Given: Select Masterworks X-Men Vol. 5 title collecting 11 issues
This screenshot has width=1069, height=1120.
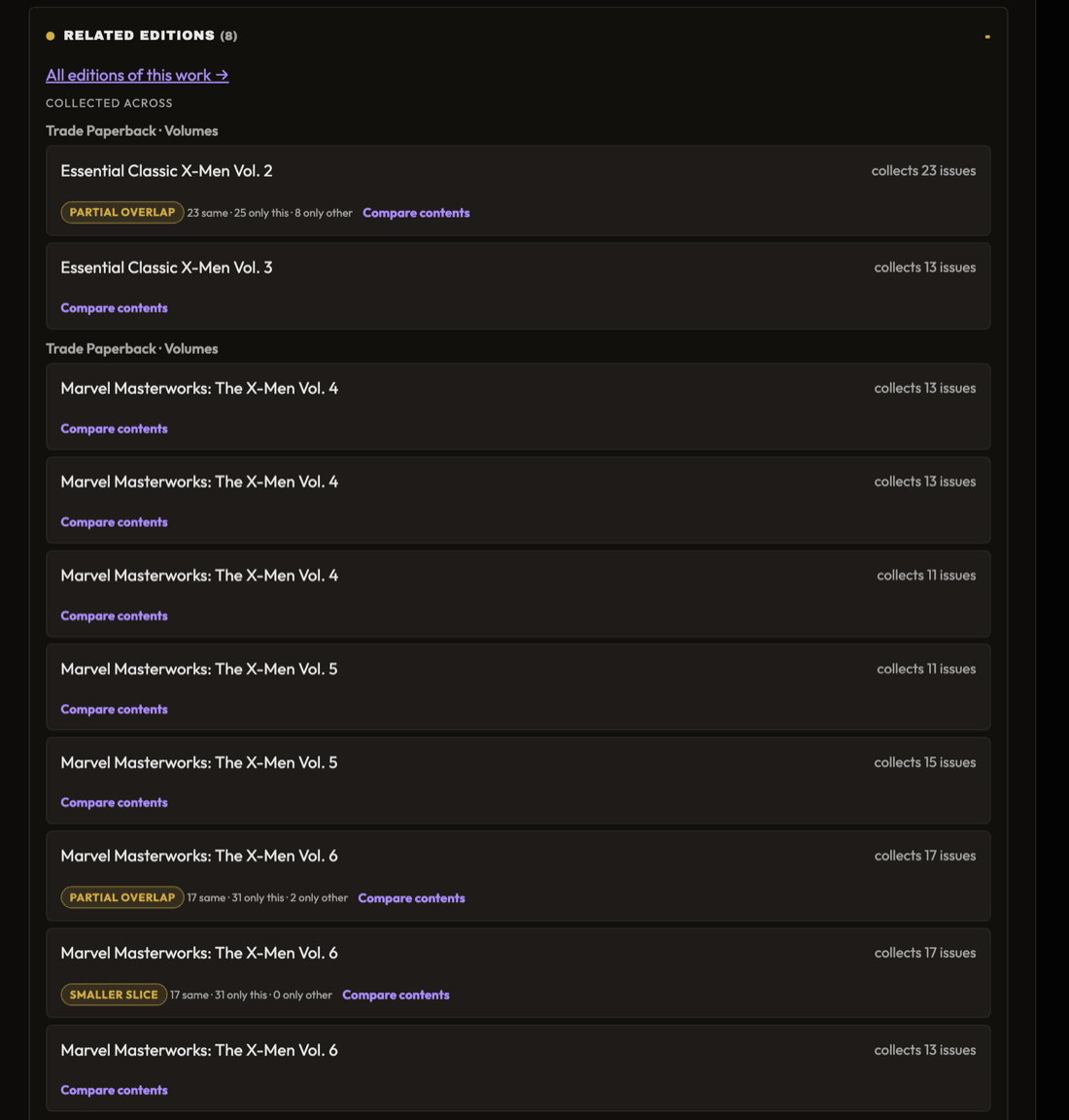Looking at the screenshot, I should point(199,669).
